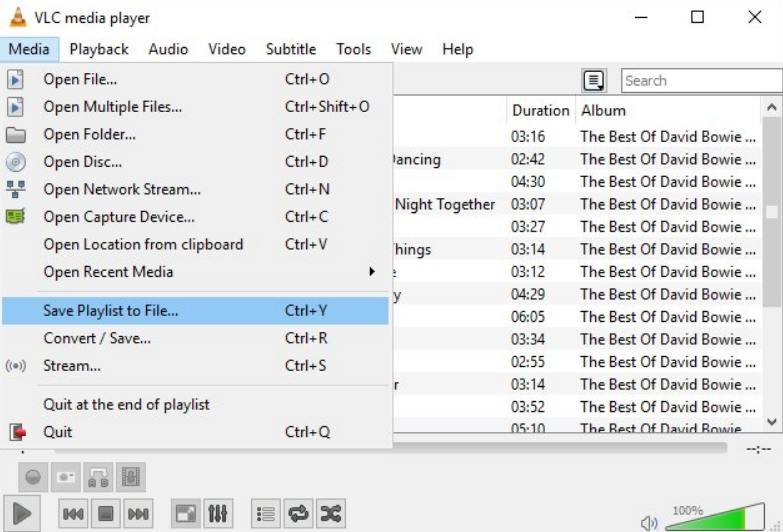Image resolution: width=783 pixels, height=532 pixels.
Task: Select Open Location from clipboard
Action: (195, 244)
